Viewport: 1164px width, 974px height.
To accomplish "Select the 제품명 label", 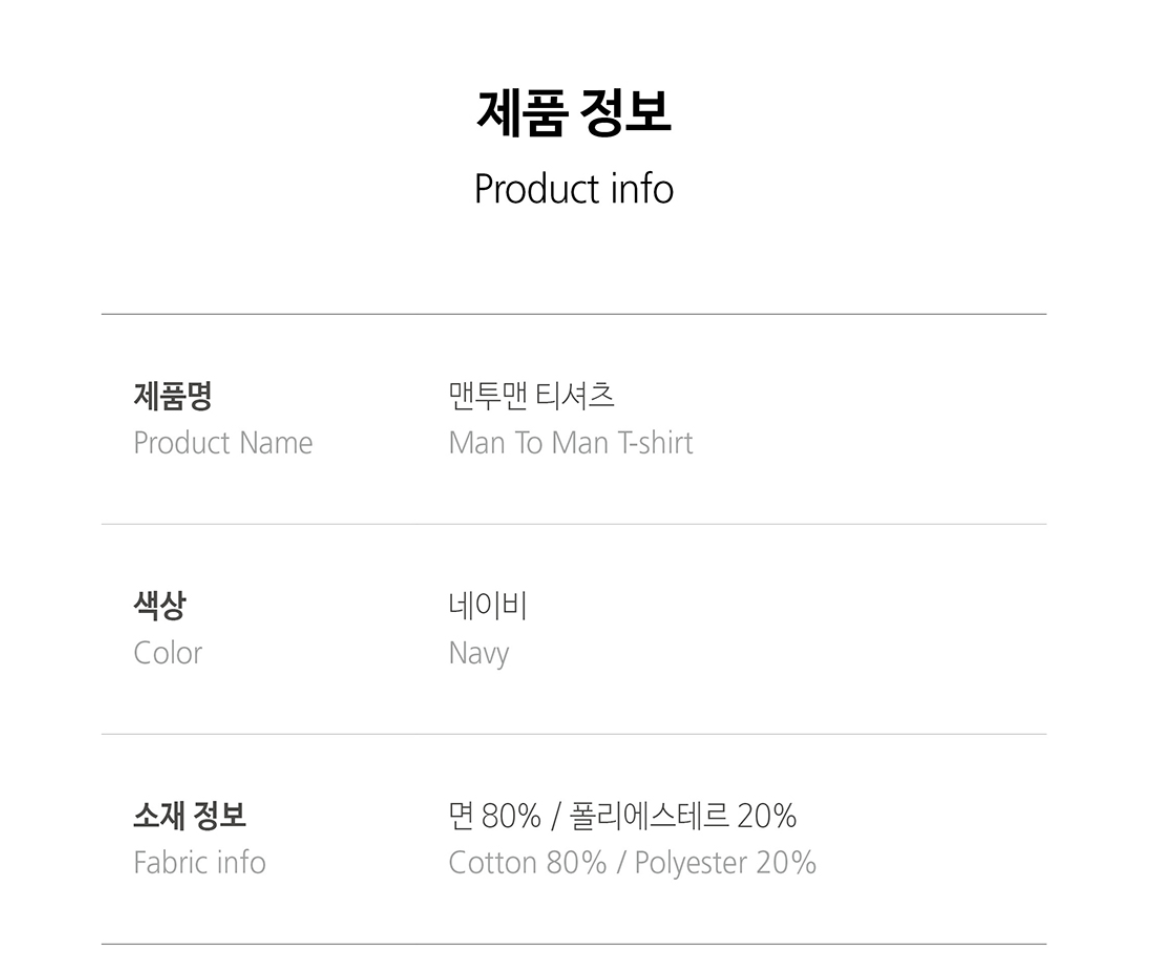I will (x=172, y=397).
